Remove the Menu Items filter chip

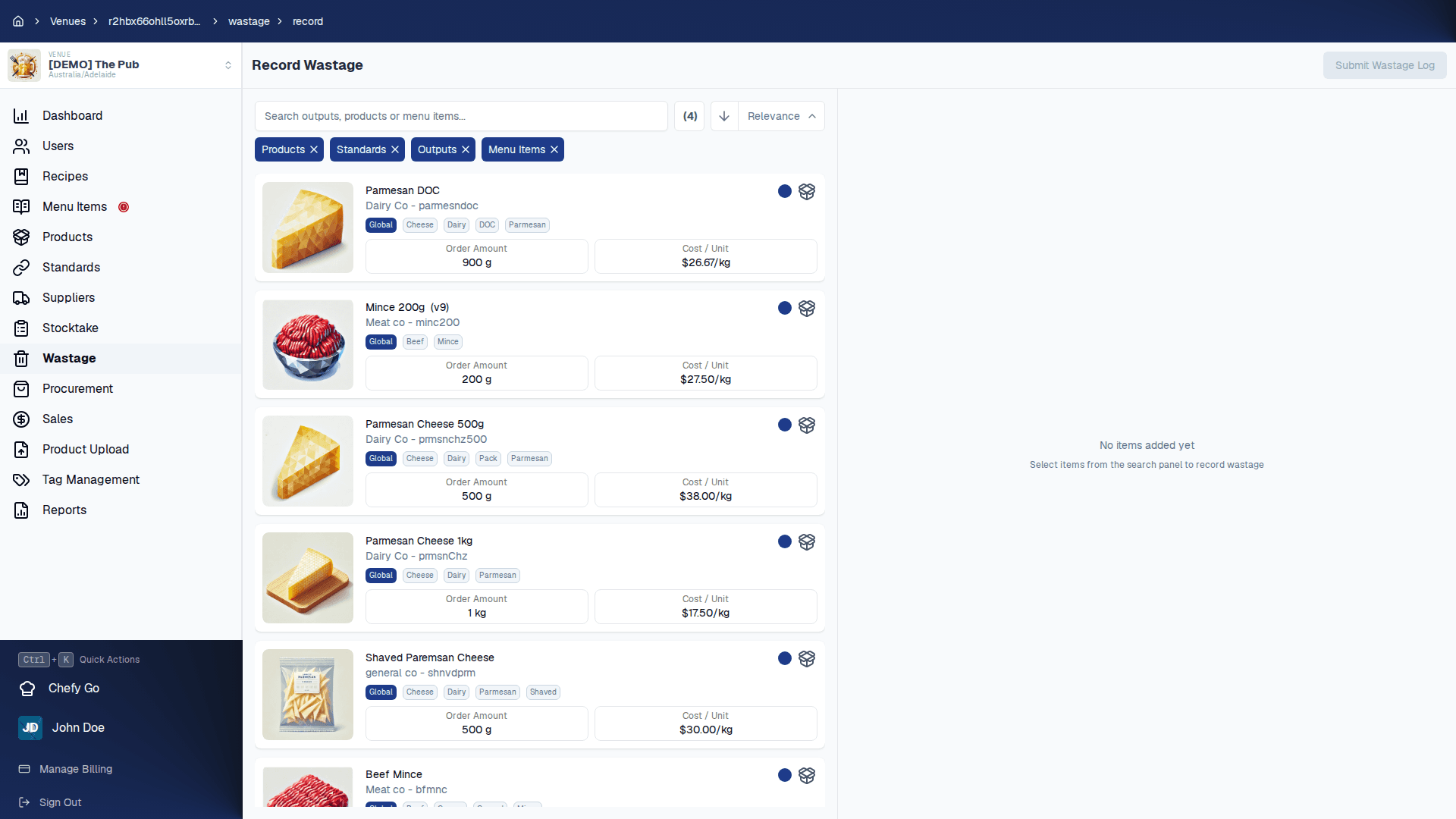[554, 149]
